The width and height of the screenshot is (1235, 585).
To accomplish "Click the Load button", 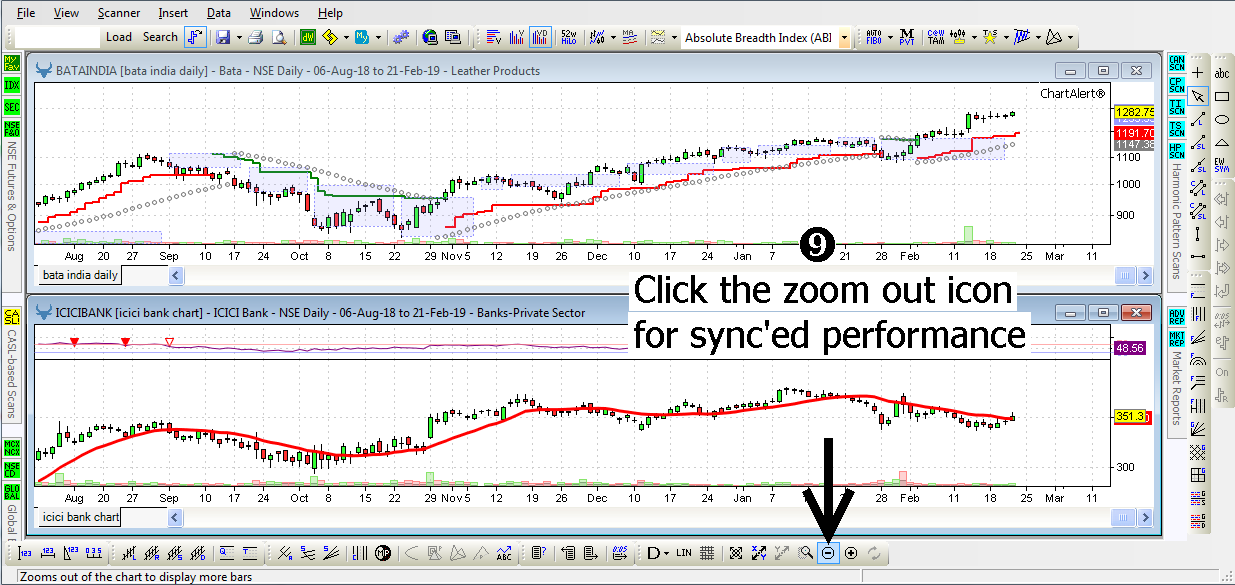I will coord(119,37).
